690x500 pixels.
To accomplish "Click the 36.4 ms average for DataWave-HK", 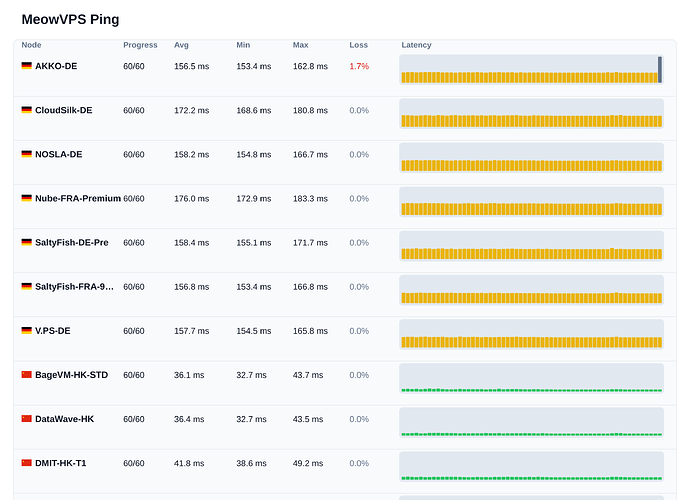I will tap(189, 419).
